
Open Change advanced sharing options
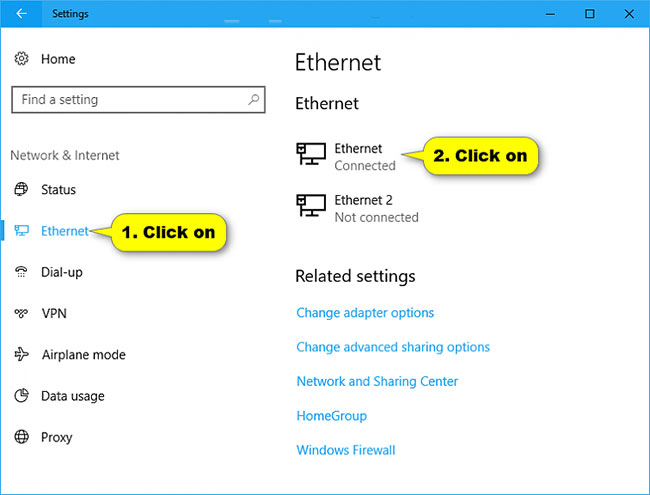click(393, 347)
